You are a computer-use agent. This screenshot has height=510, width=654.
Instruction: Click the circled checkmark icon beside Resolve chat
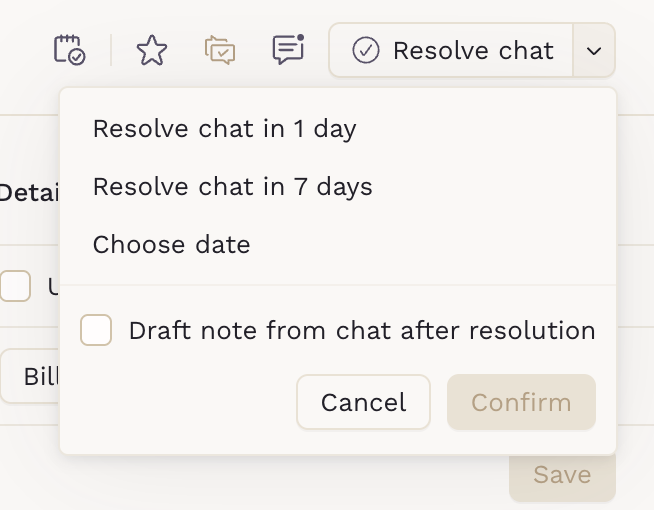366,50
